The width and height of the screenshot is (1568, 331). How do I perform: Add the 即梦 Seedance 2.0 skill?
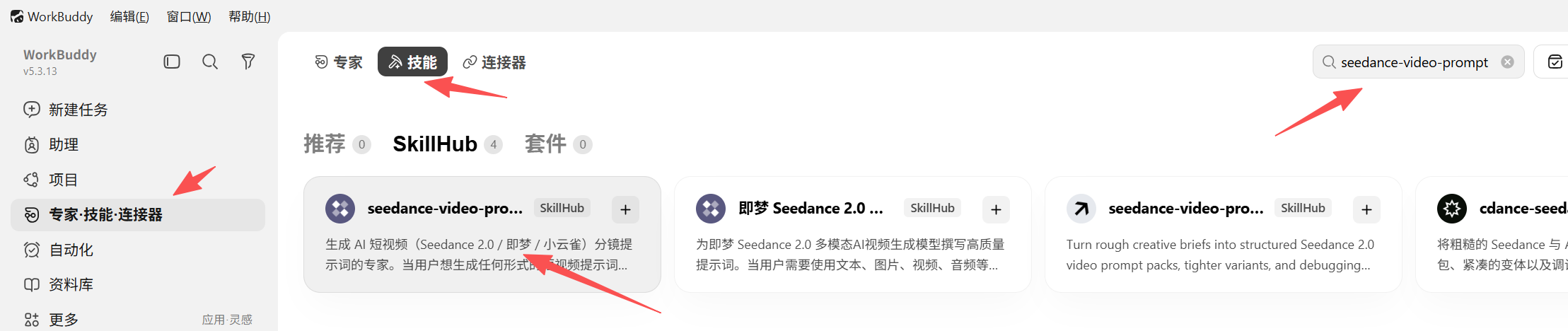pyautogui.click(x=996, y=209)
